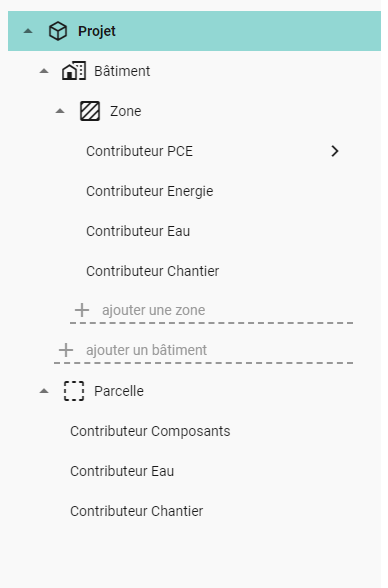Click the Bâtiment building icon

click(74, 71)
